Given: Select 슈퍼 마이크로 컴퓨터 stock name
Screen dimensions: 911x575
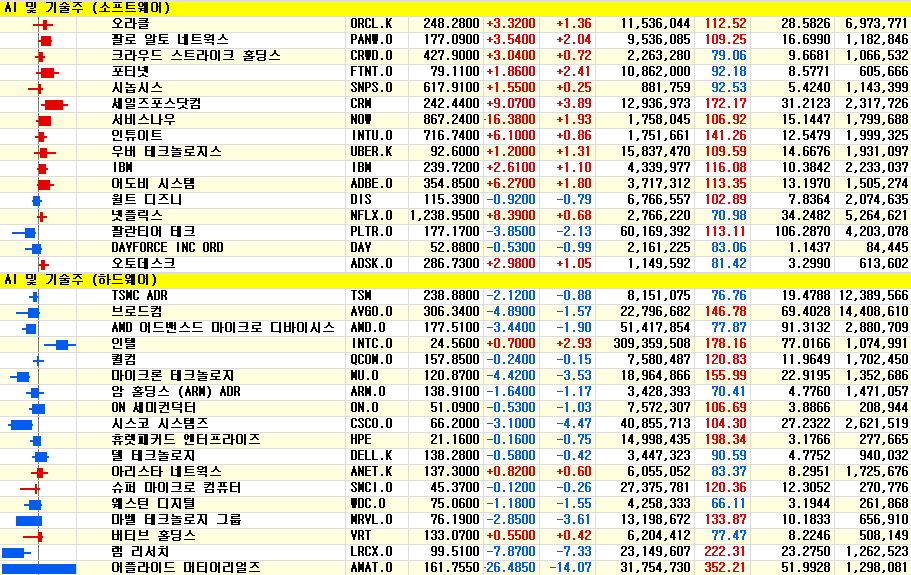Looking at the screenshot, I should (x=176, y=487).
